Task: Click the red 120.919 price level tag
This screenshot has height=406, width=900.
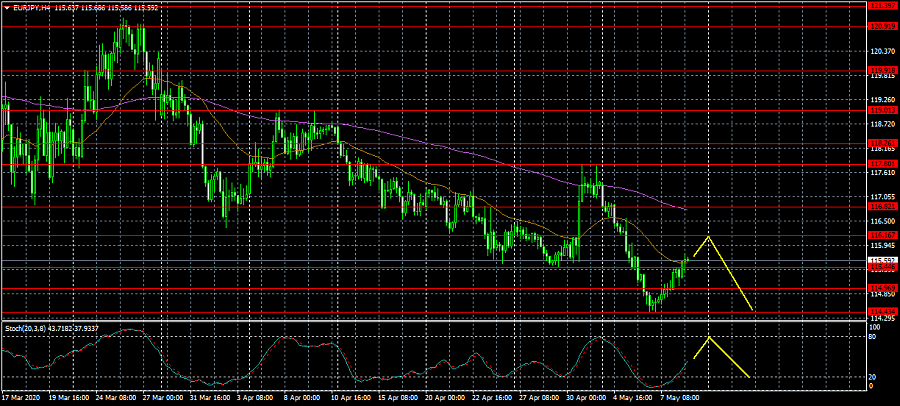Action: point(883,27)
